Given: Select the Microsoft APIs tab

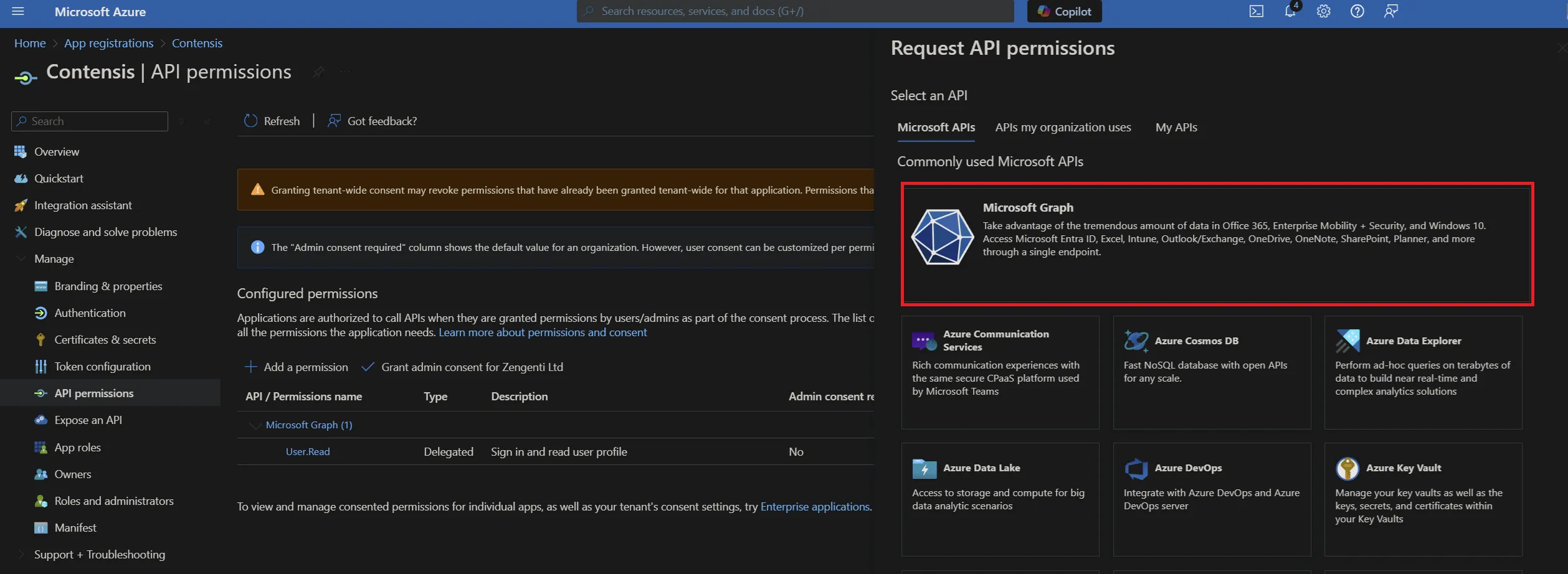Looking at the screenshot, I should [x=936, y=128].
